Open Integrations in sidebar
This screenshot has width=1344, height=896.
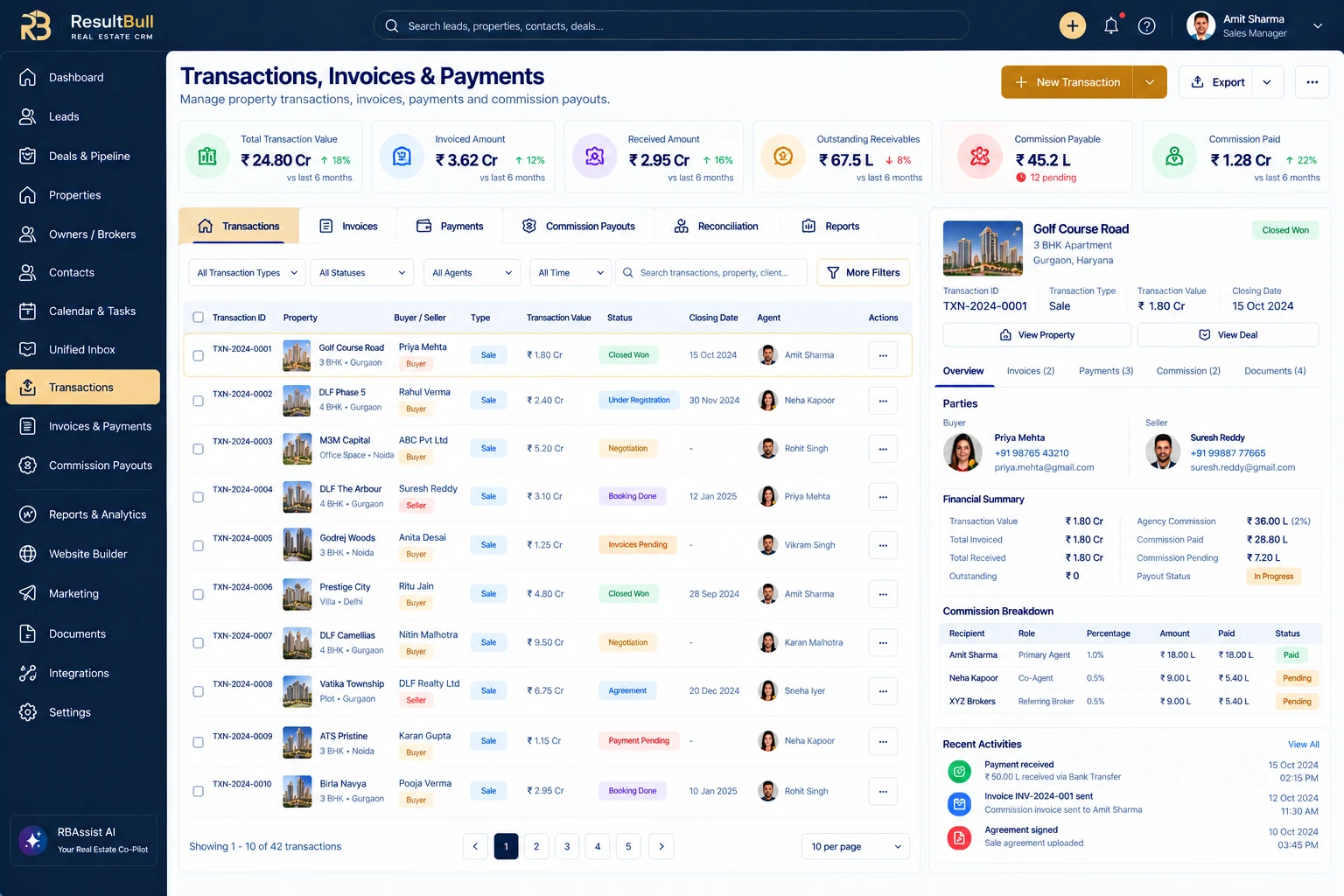(x=83, y=673)
